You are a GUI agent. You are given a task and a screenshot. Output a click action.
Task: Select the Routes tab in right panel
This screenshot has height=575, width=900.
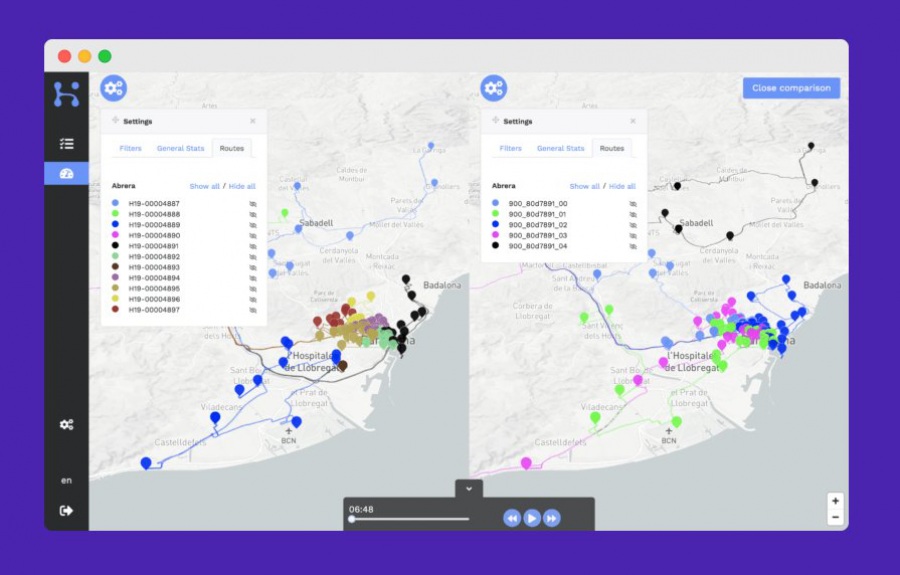[612, 148]
